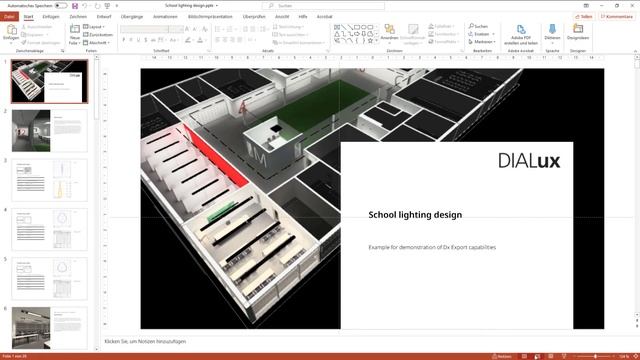The width and height of the screenshot is (640, 360).
Task: Open the Bildschirmpräsentation tab
Action: tap(210, 17)
